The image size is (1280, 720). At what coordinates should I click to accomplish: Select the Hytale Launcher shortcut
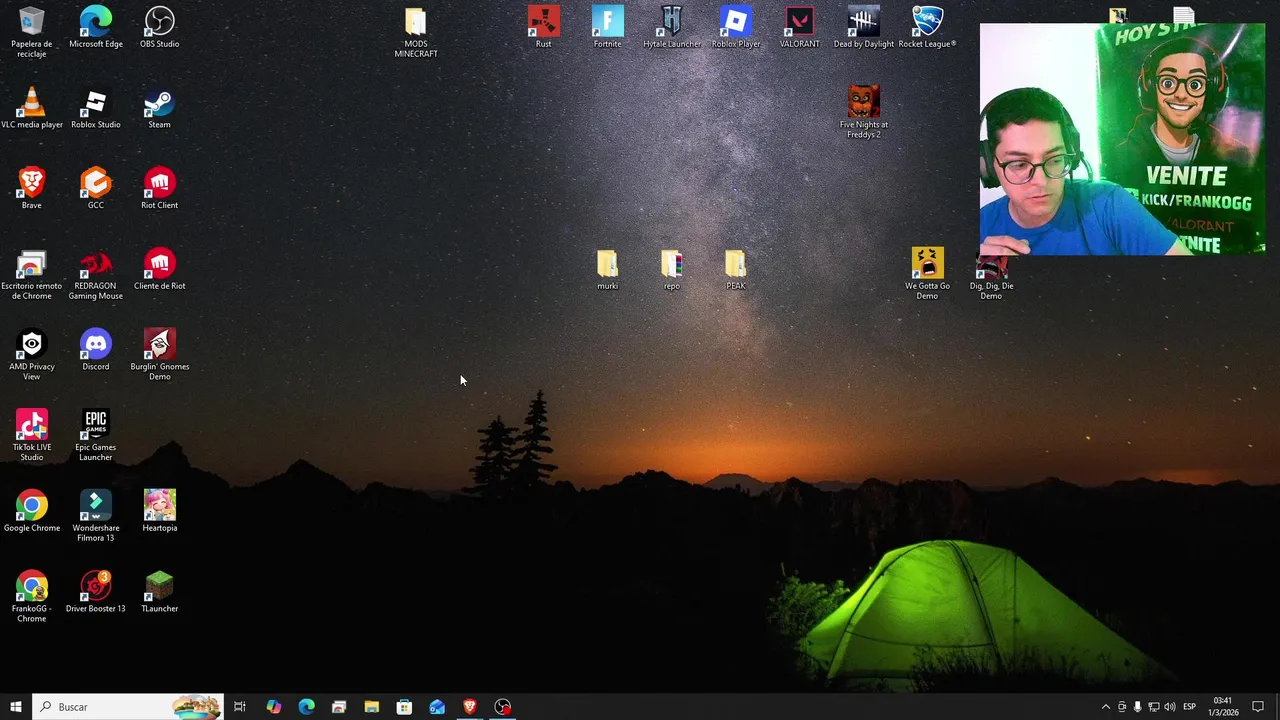(672, 27)
